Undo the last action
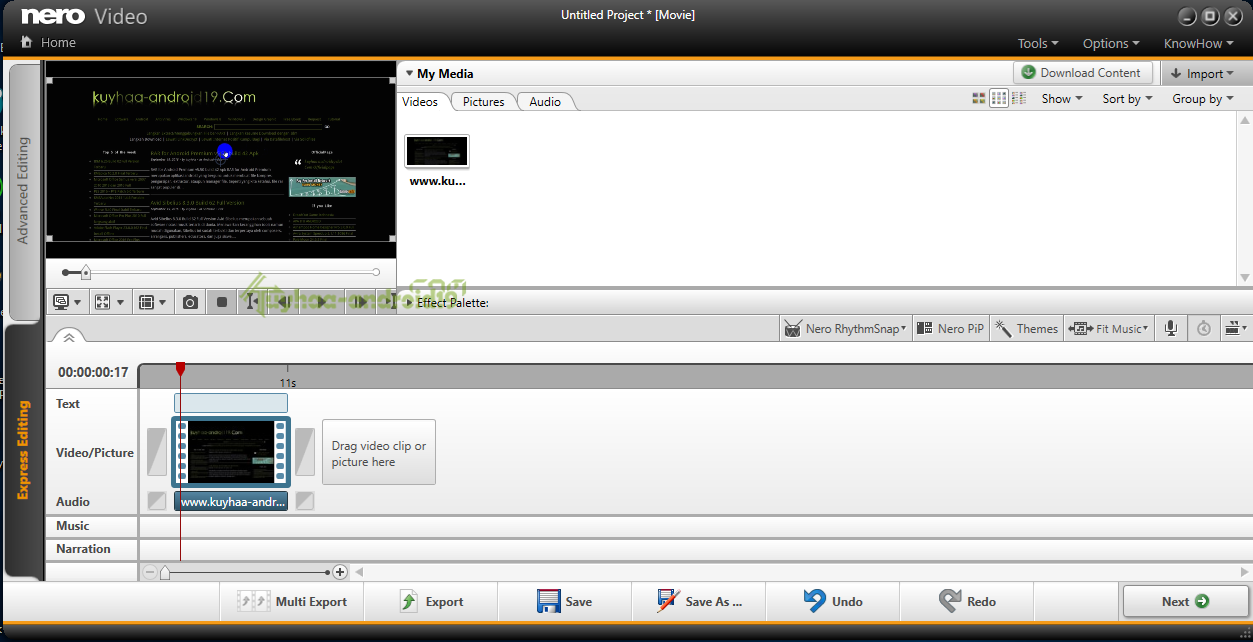 point(833,601)
